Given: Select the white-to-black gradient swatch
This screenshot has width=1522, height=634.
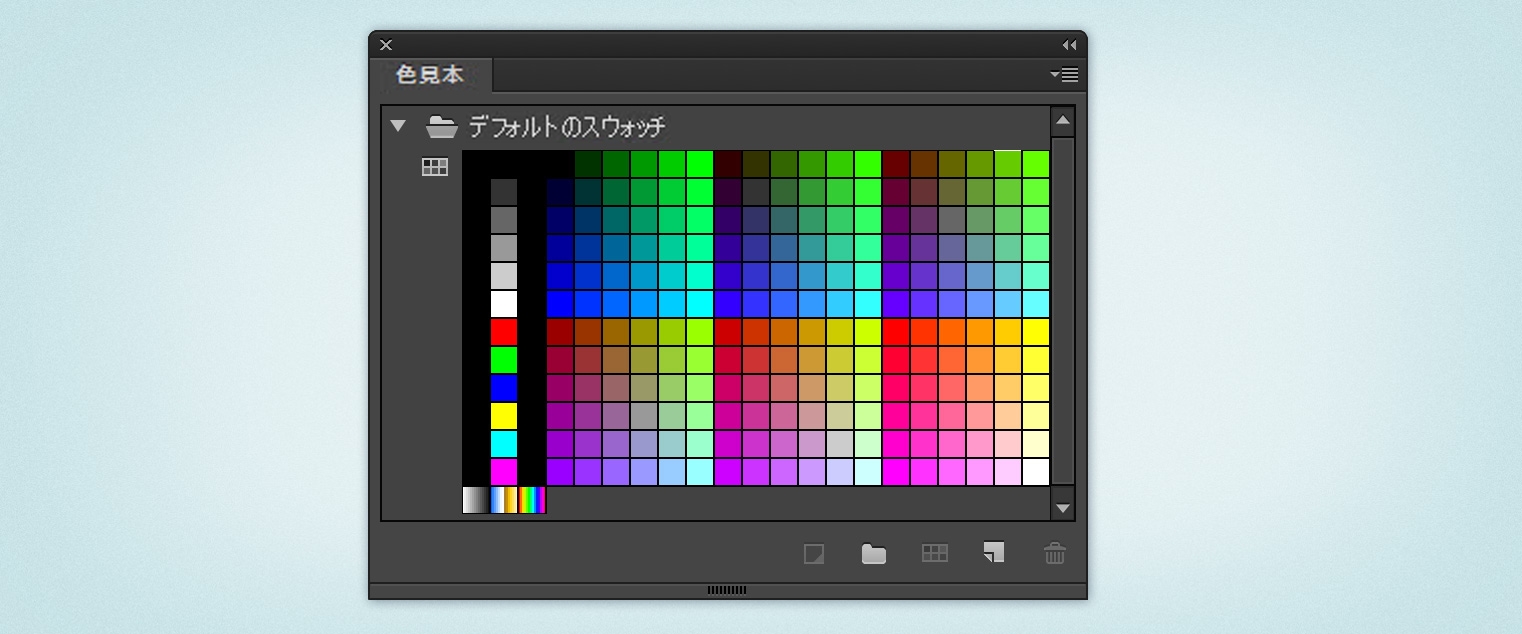Looking at the screenshot, I should coord(475,501).
